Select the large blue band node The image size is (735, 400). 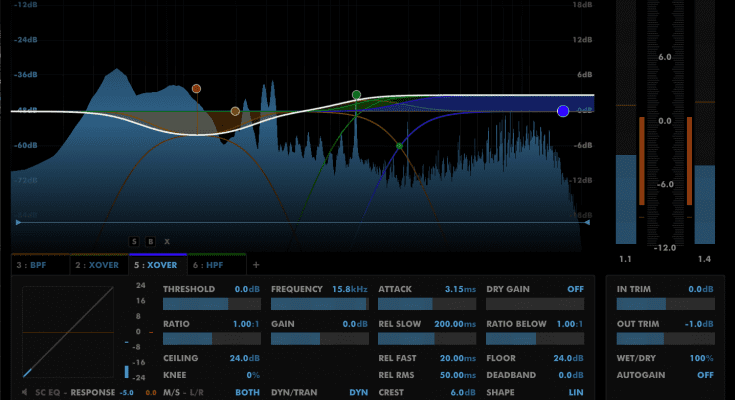[563, 111]
